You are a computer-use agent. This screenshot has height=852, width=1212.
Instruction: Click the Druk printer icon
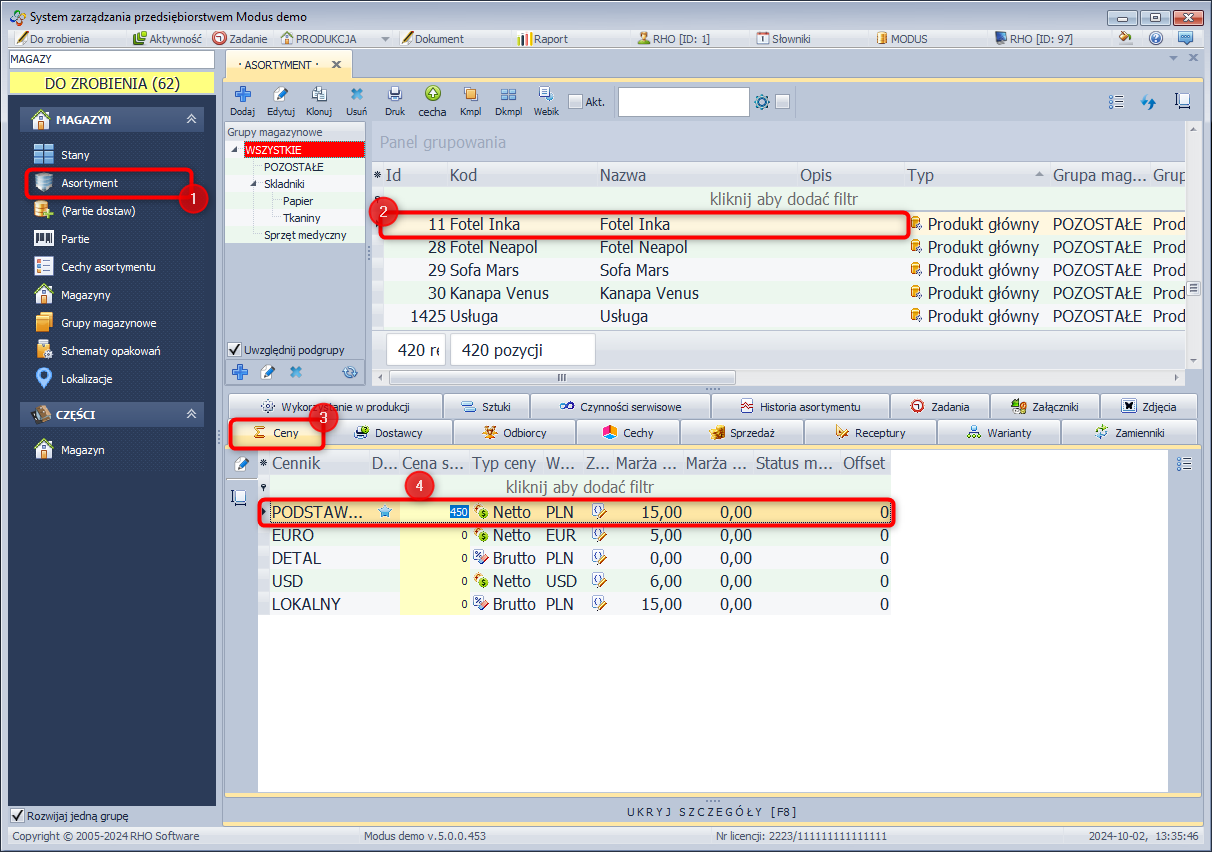[x=395, y=99]
